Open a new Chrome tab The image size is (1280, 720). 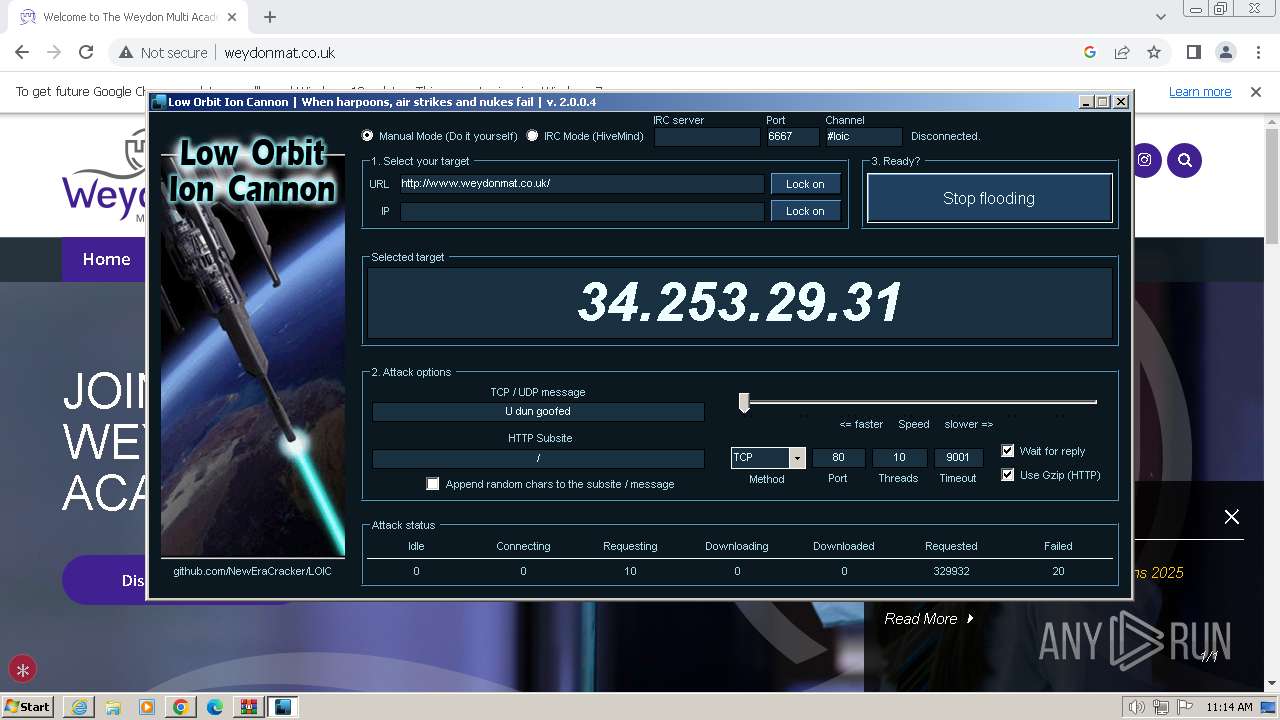(x=269, y=16)
